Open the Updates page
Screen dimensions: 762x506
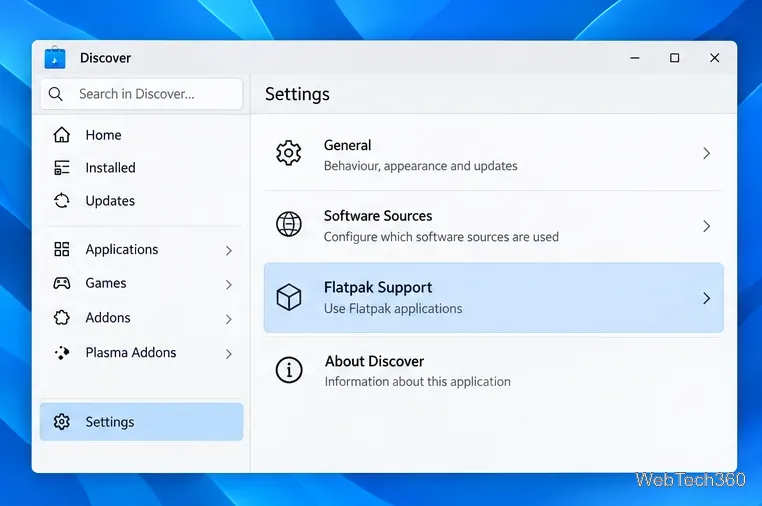tap(141, 201)
